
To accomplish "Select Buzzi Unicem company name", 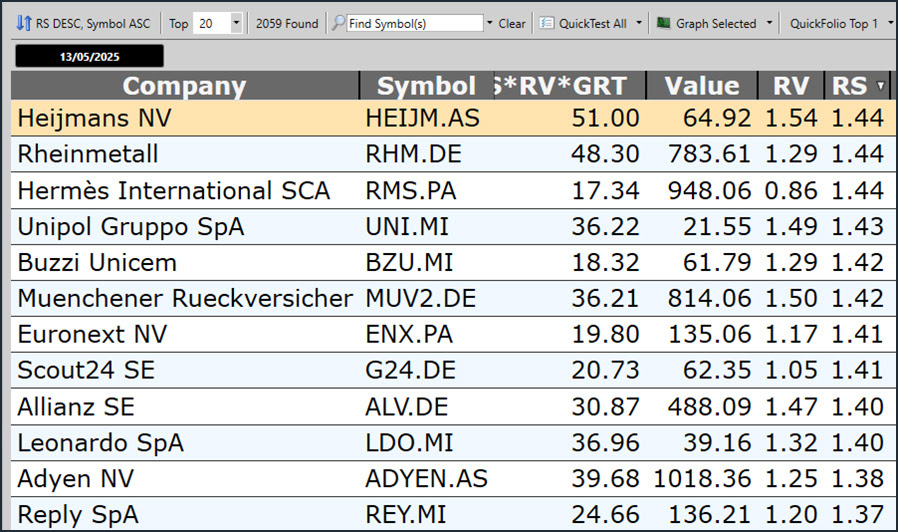I will point(97,262).
